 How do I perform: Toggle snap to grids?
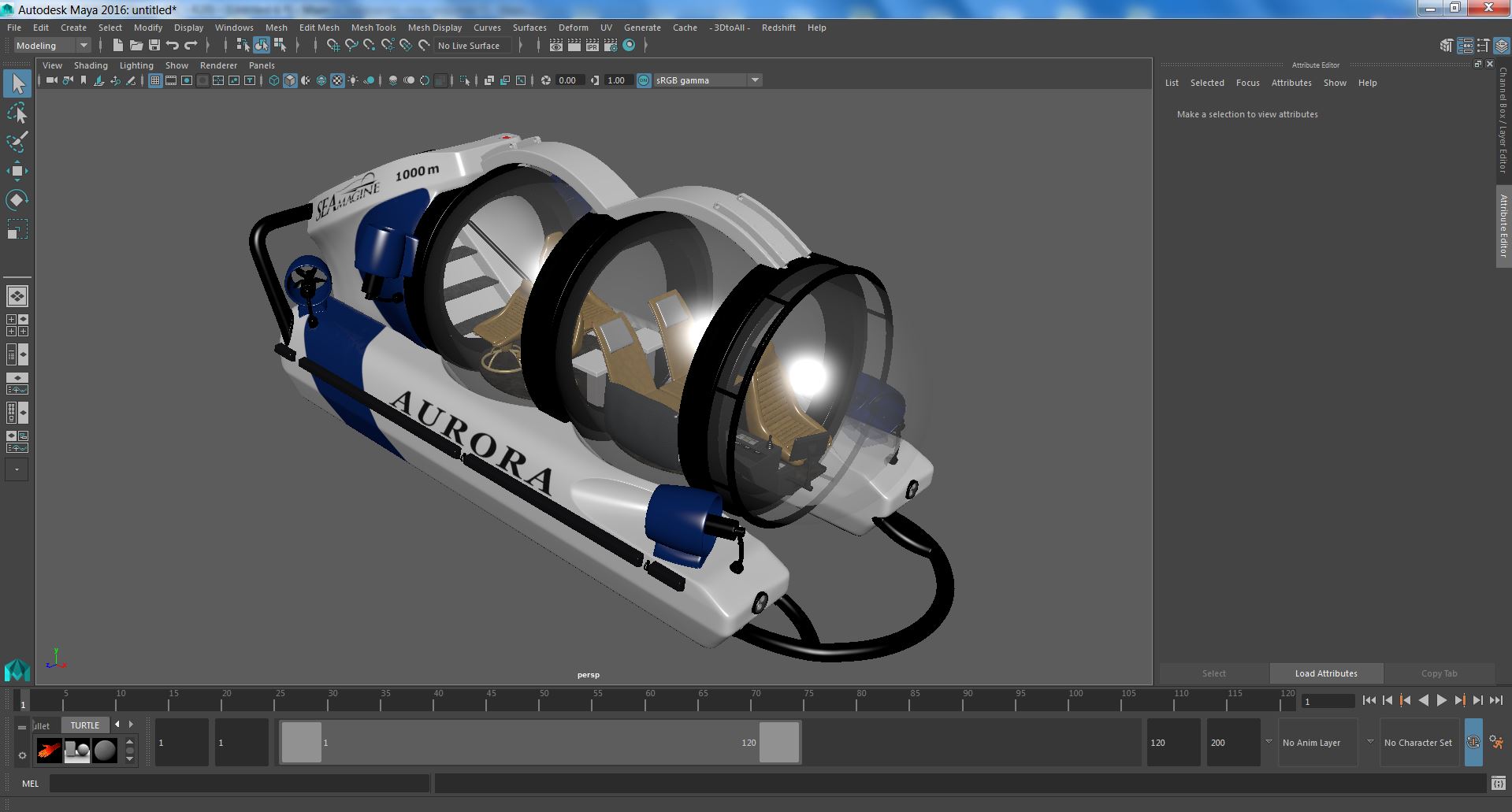(x=333, y=46)
